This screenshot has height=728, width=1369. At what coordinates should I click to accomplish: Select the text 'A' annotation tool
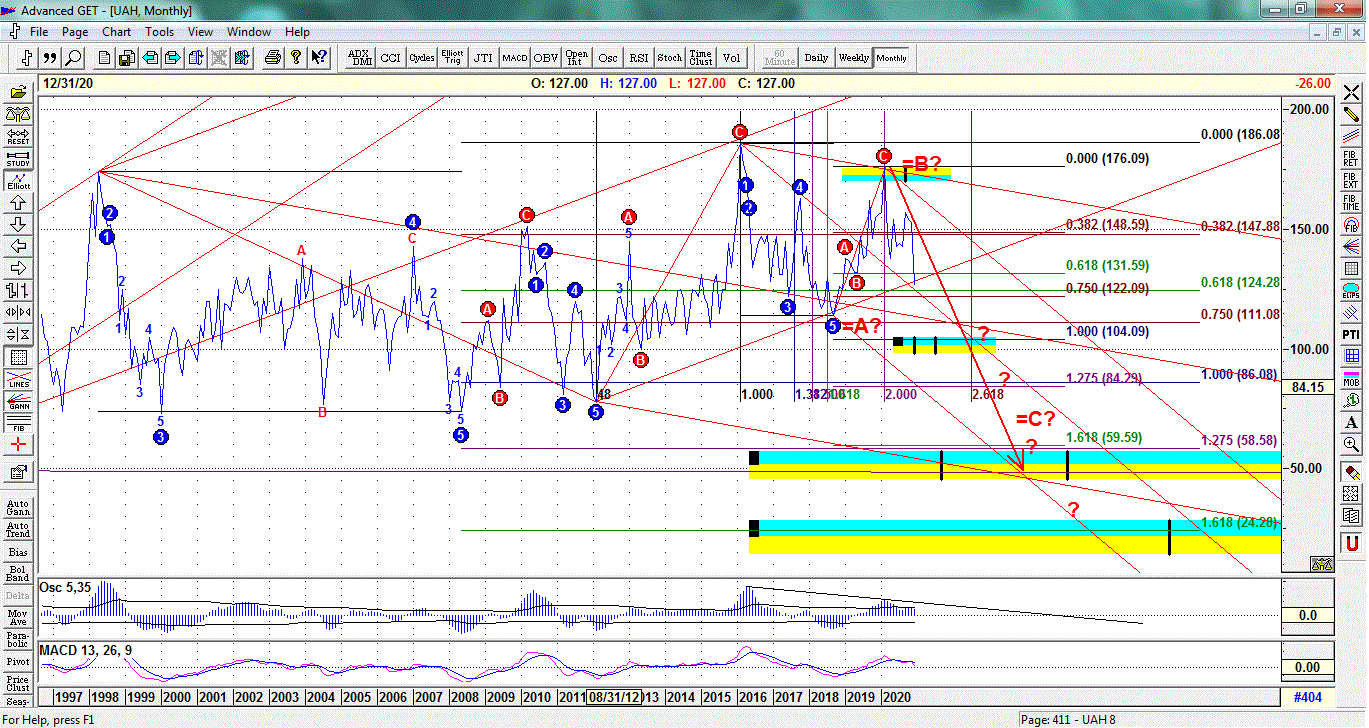tap(1351, 422)
